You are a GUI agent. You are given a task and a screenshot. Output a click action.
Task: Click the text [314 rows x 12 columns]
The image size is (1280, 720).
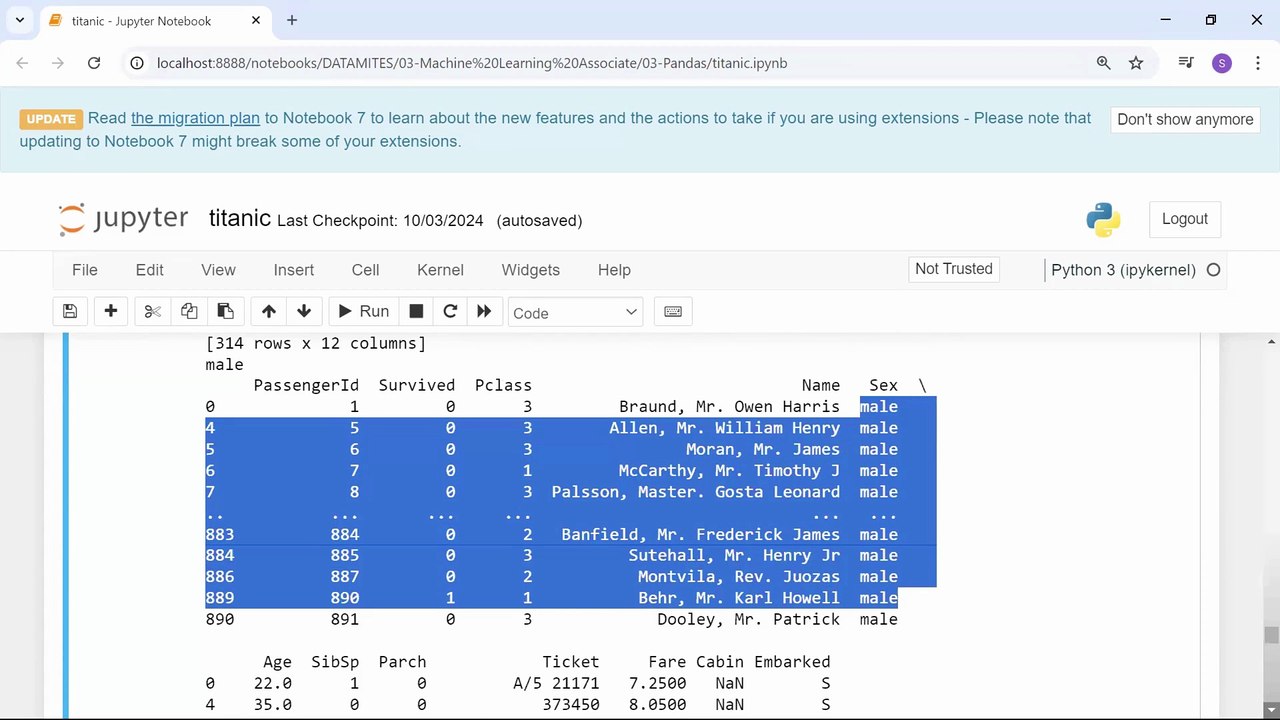pyautogui.click(x=316, y=344)
